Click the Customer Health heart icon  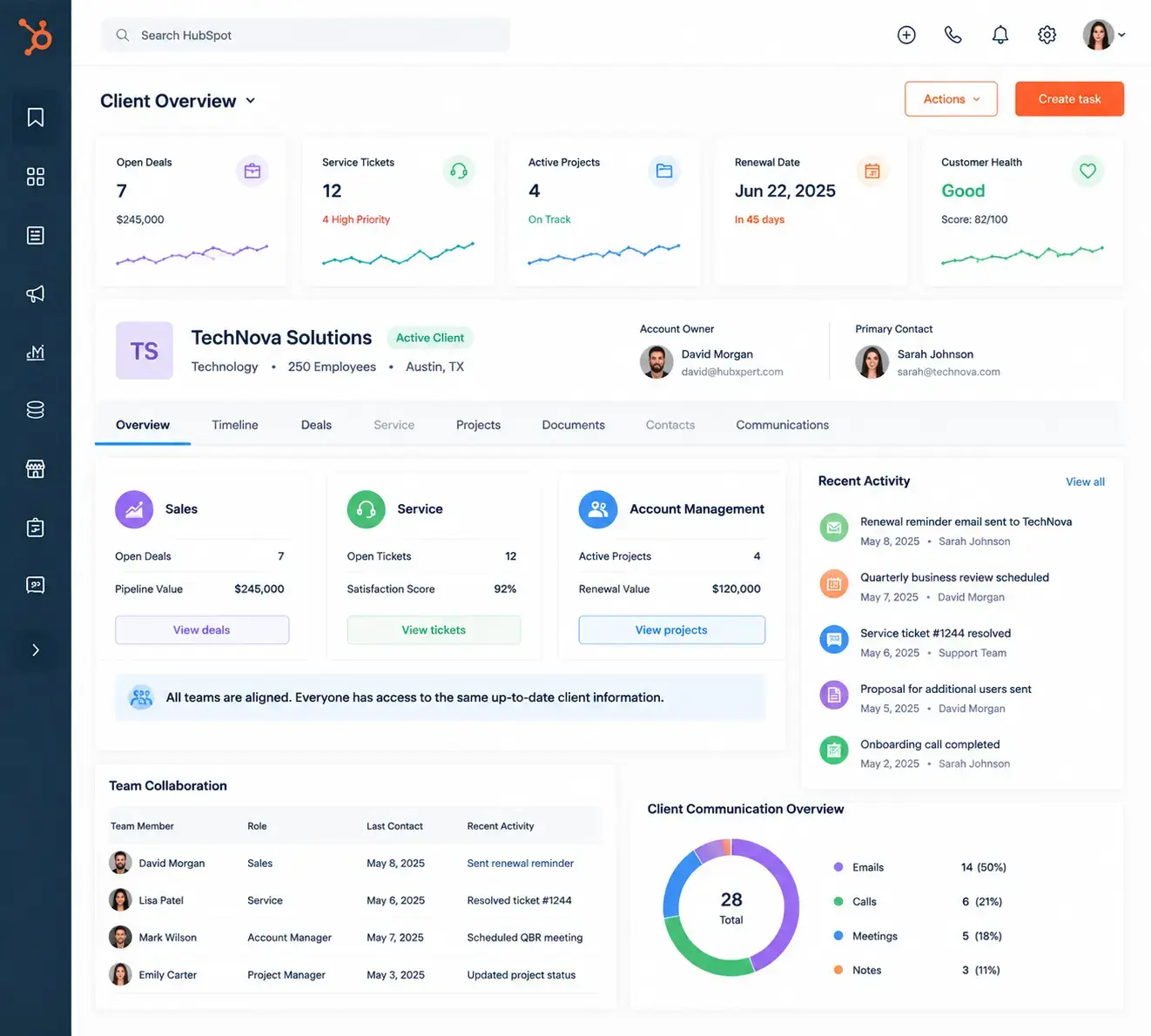pos(1087,171)
